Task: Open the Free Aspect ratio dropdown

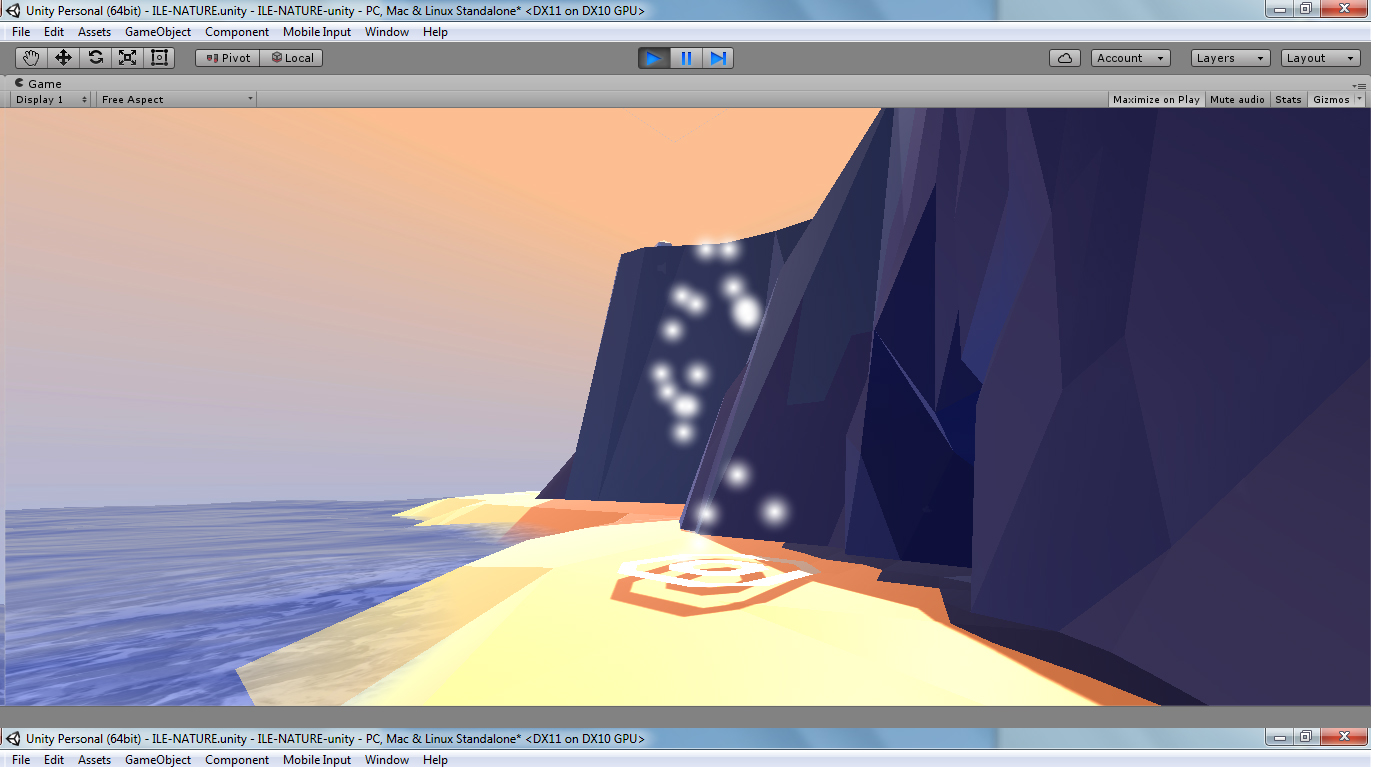Action: click(177, 99)
